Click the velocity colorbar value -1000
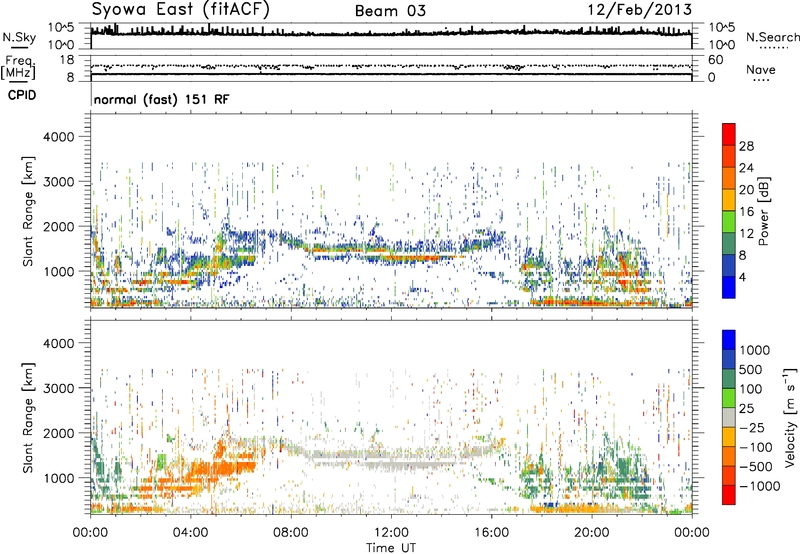The height and width of the screenshot is (554, 800). (x=759, y=486)
